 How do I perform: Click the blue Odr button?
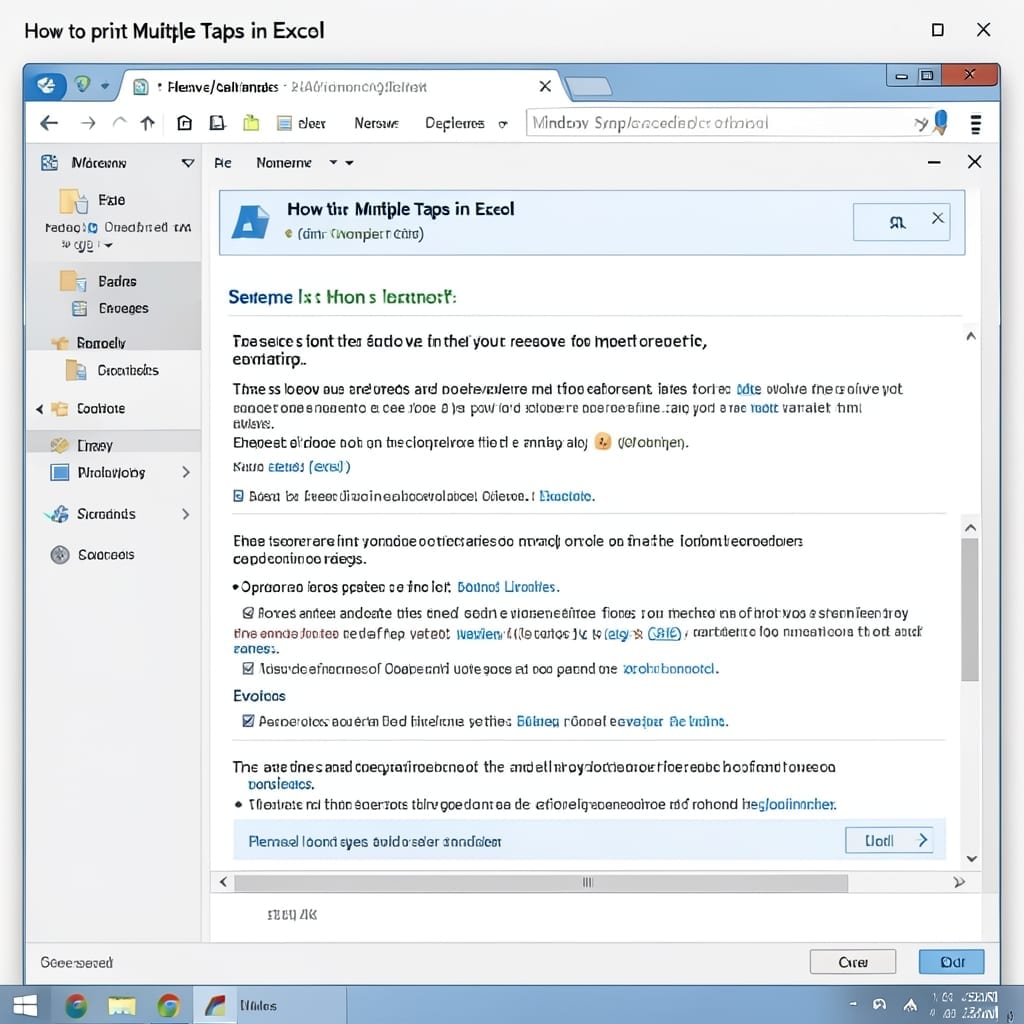pos(952,962)
